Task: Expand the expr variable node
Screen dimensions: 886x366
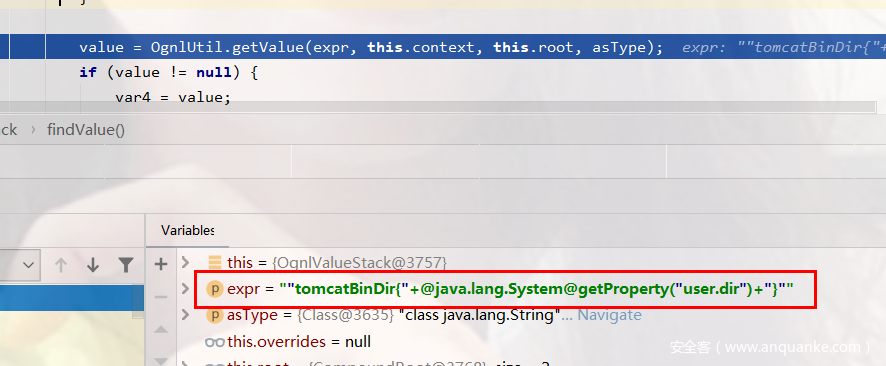Action: tap(185, 289)
